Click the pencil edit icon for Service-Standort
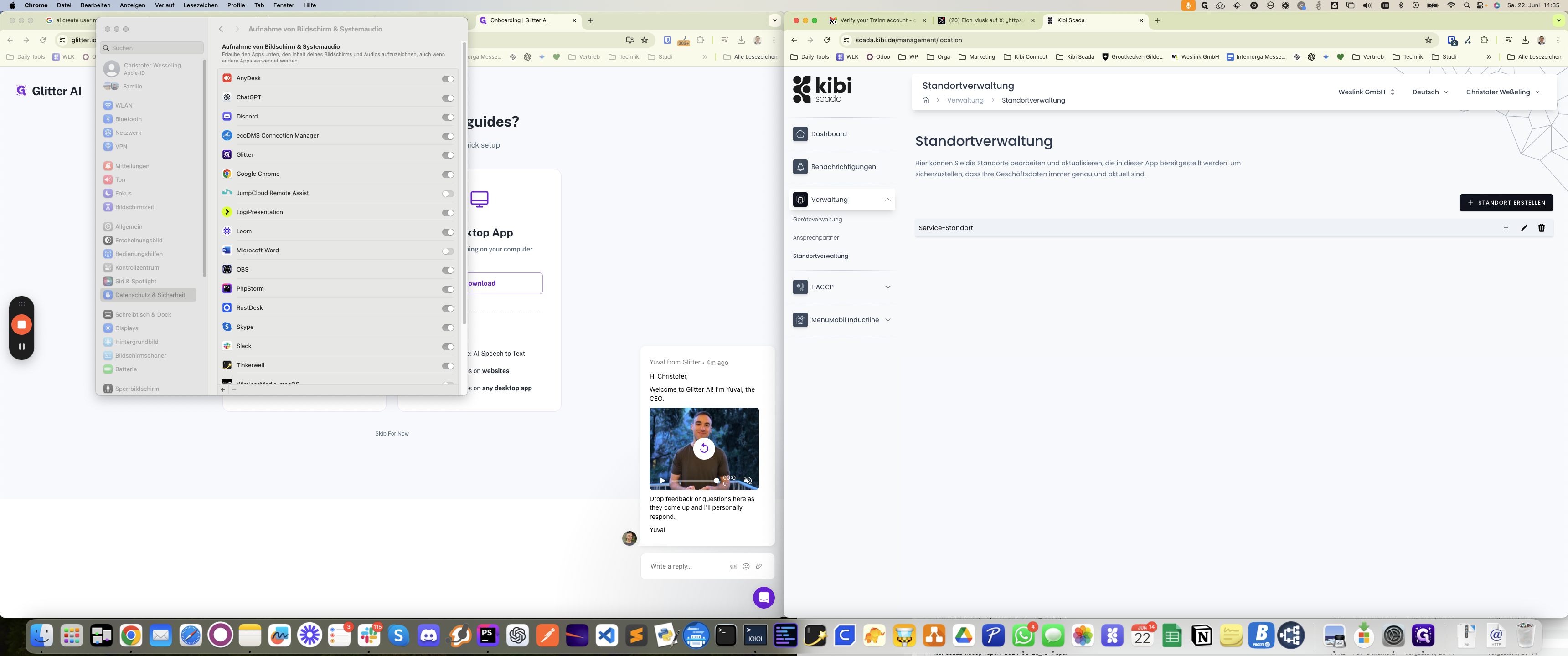 (1524, 228)
